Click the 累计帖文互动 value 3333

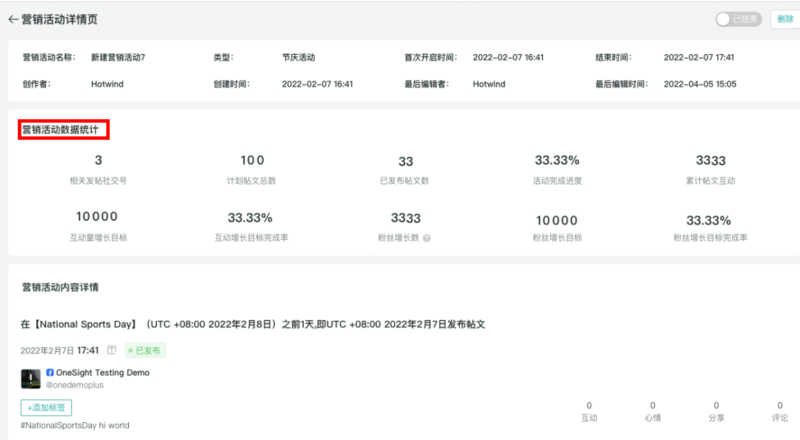tap(710, 160)
